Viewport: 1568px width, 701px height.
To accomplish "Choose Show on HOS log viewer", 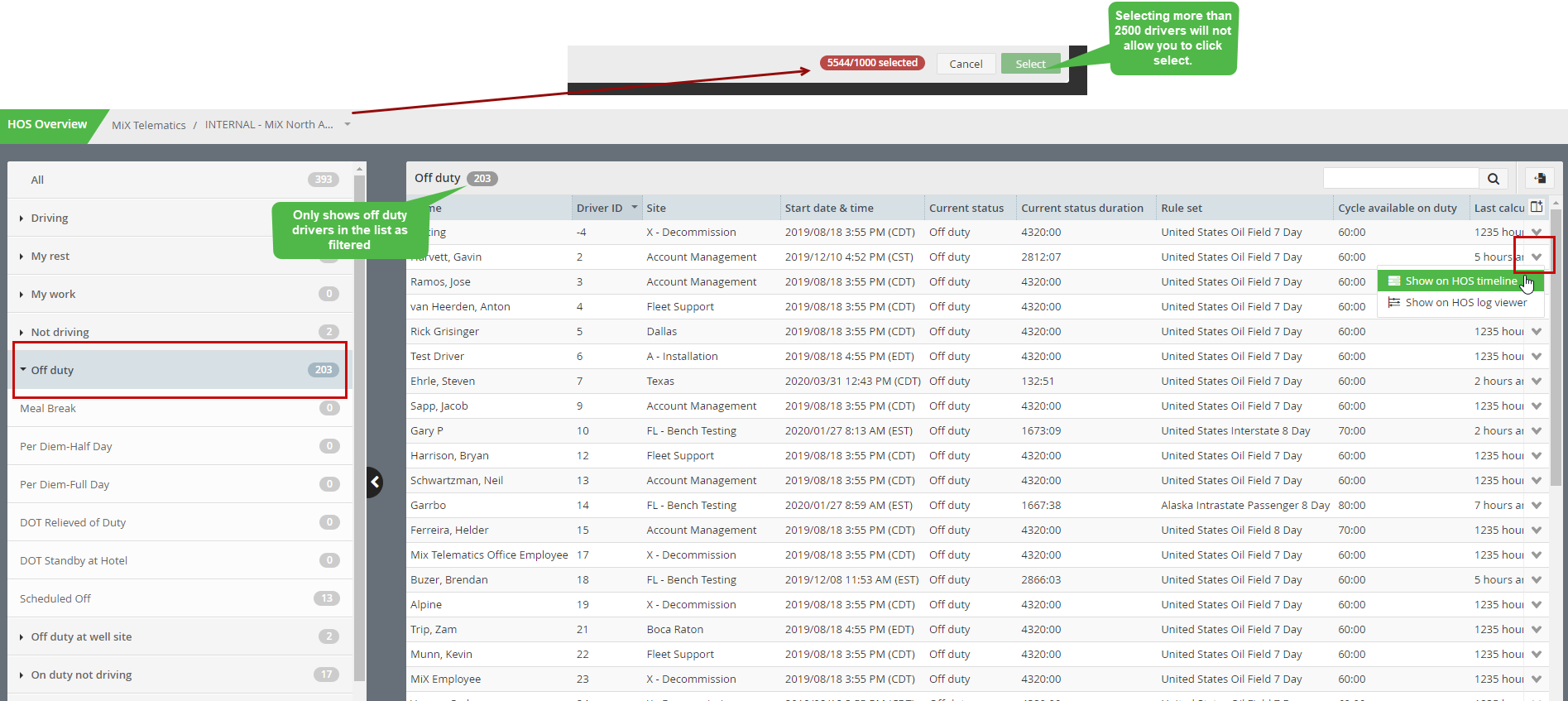I will click(1460, 302).
